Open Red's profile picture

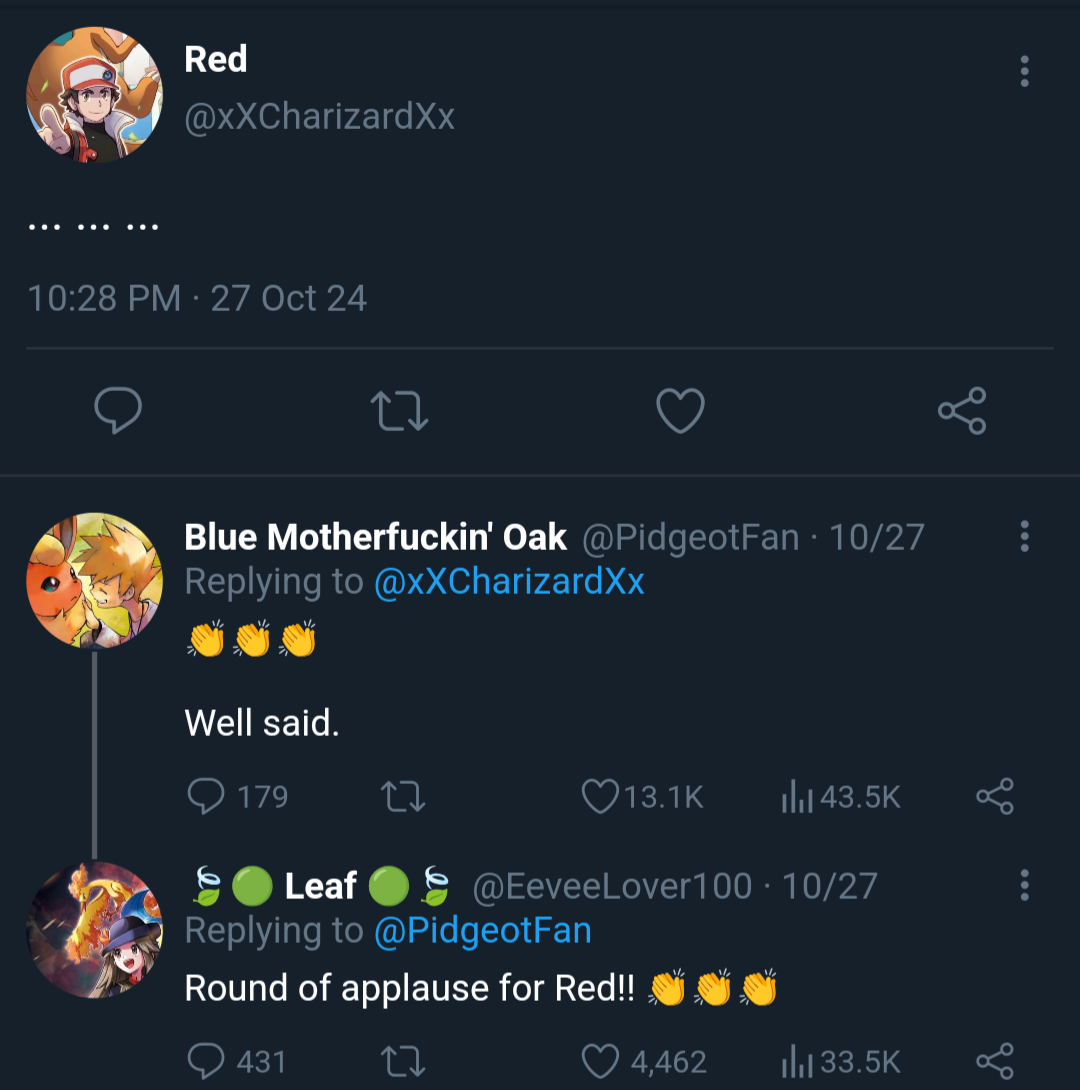tap(94, 95)
